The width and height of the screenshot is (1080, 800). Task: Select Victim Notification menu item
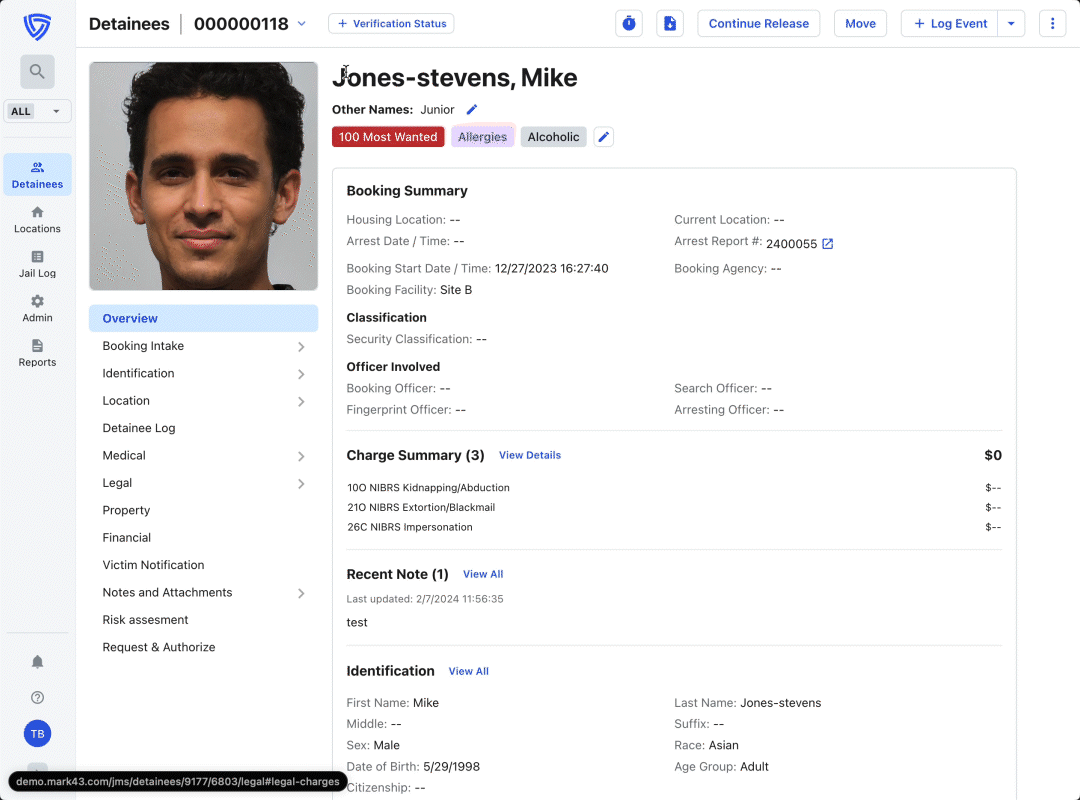153,565
